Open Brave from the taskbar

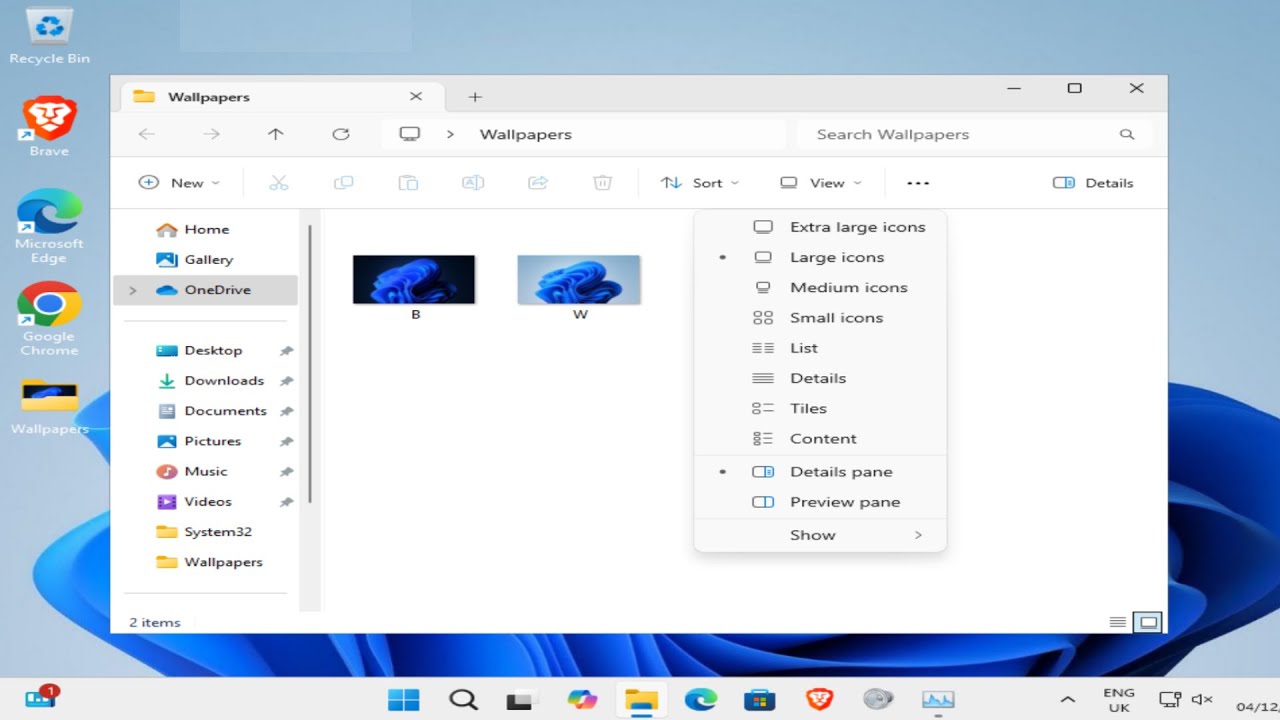point(819,700)
